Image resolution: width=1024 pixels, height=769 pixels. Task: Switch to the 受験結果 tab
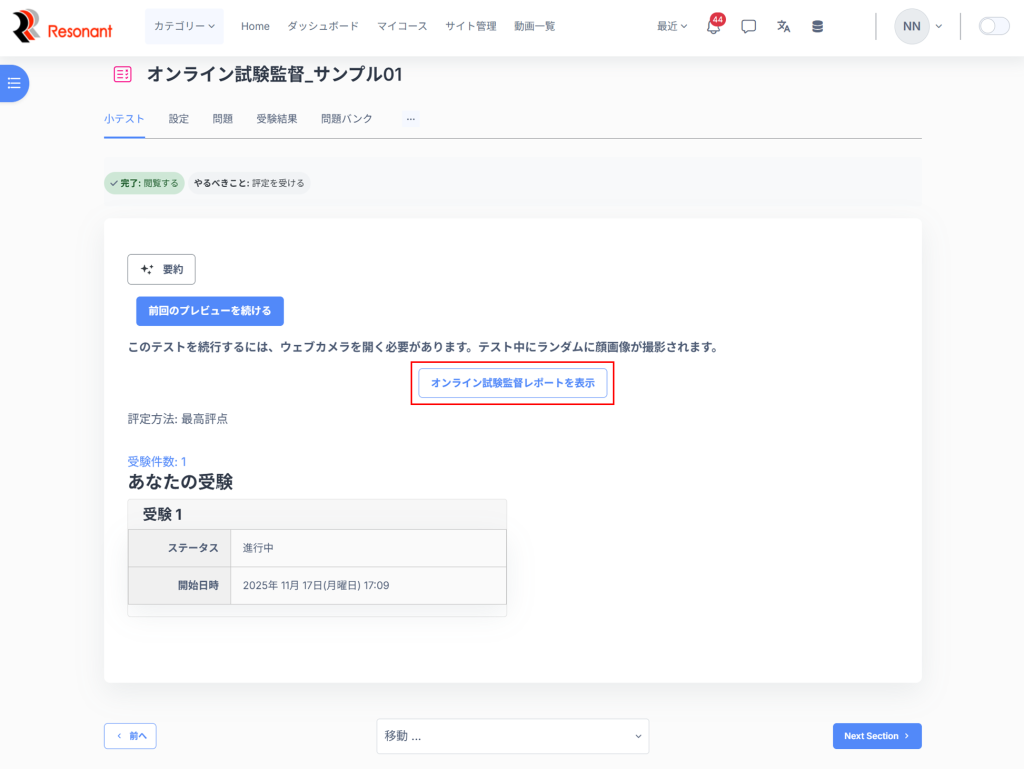pyautogui.click(x=276, y=119)
